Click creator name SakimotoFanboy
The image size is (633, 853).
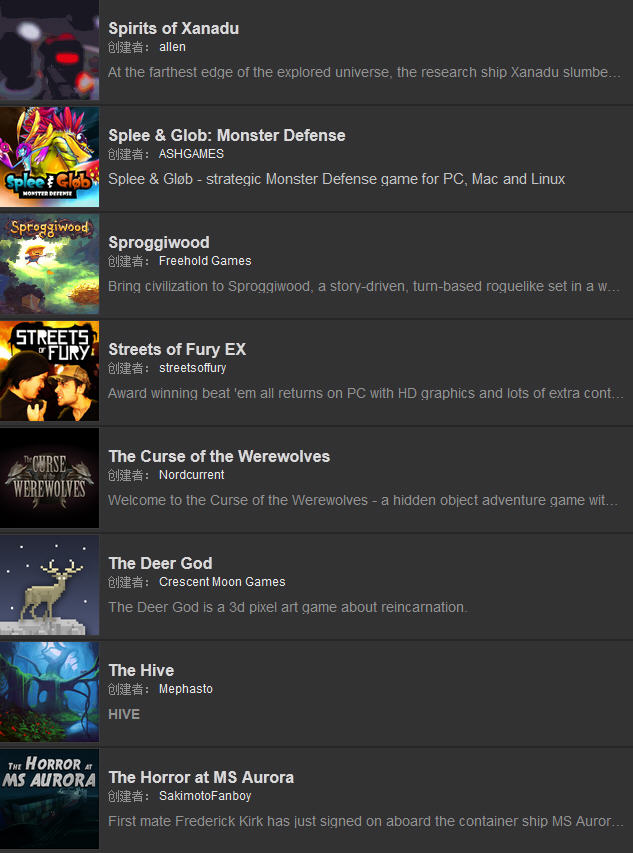[x=205, y=796]
